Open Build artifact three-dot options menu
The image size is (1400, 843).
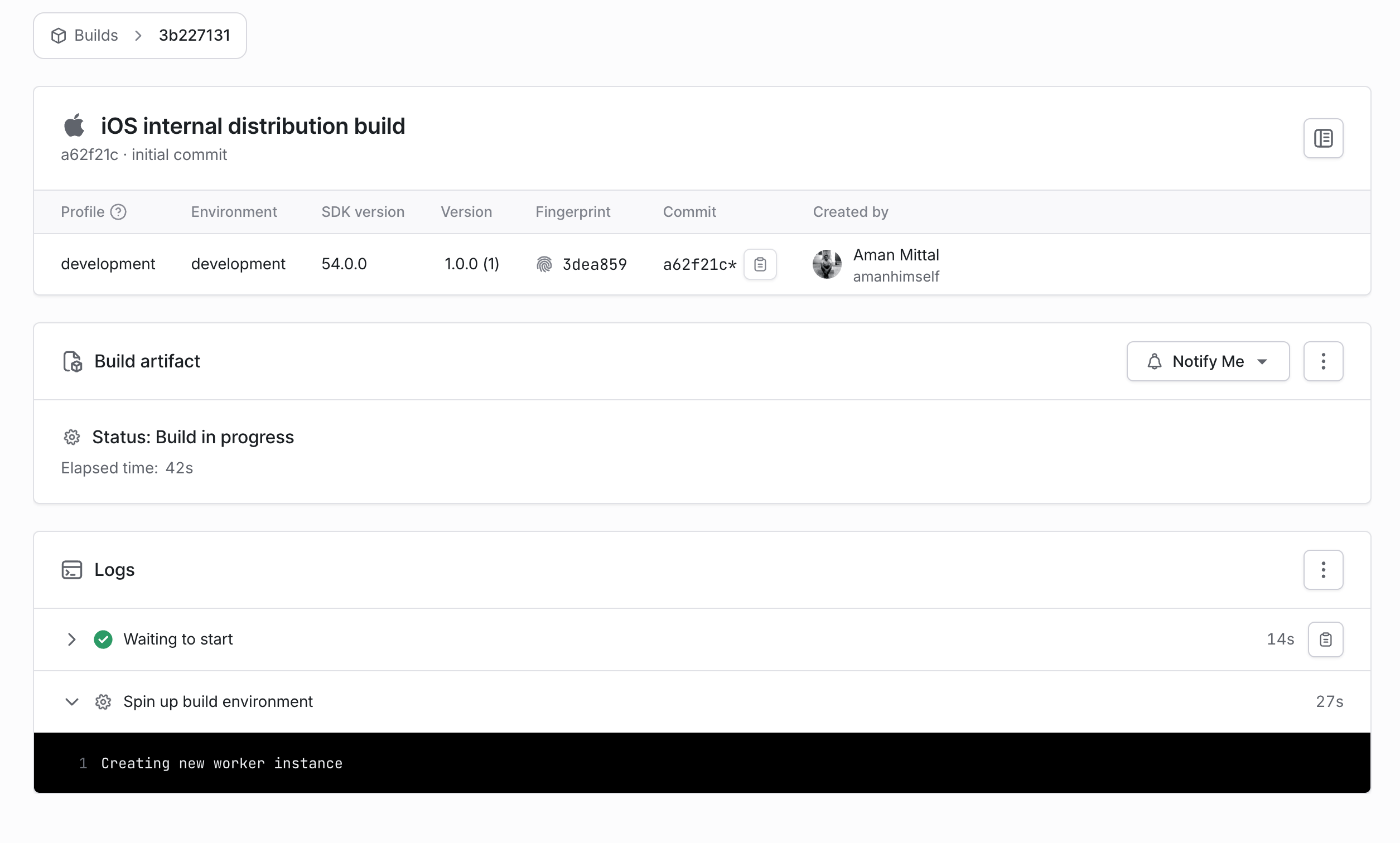1322,361
